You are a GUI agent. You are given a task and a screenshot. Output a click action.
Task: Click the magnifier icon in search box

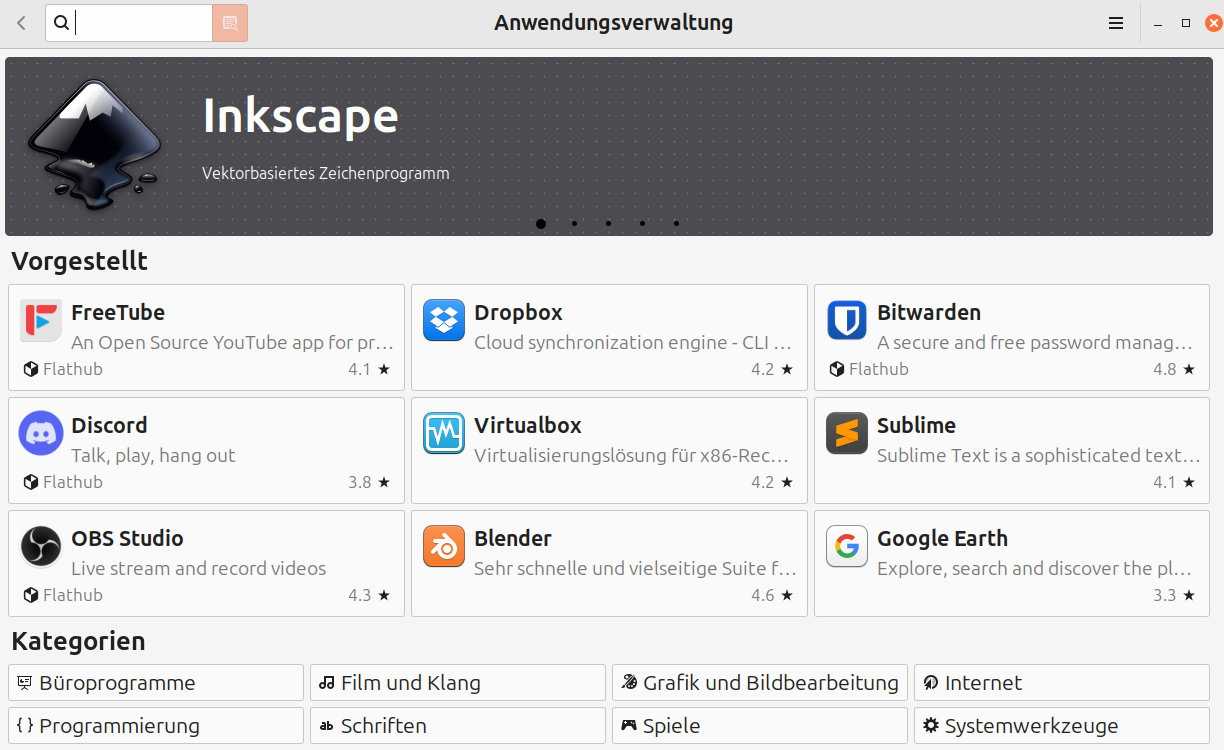(61, 23)
